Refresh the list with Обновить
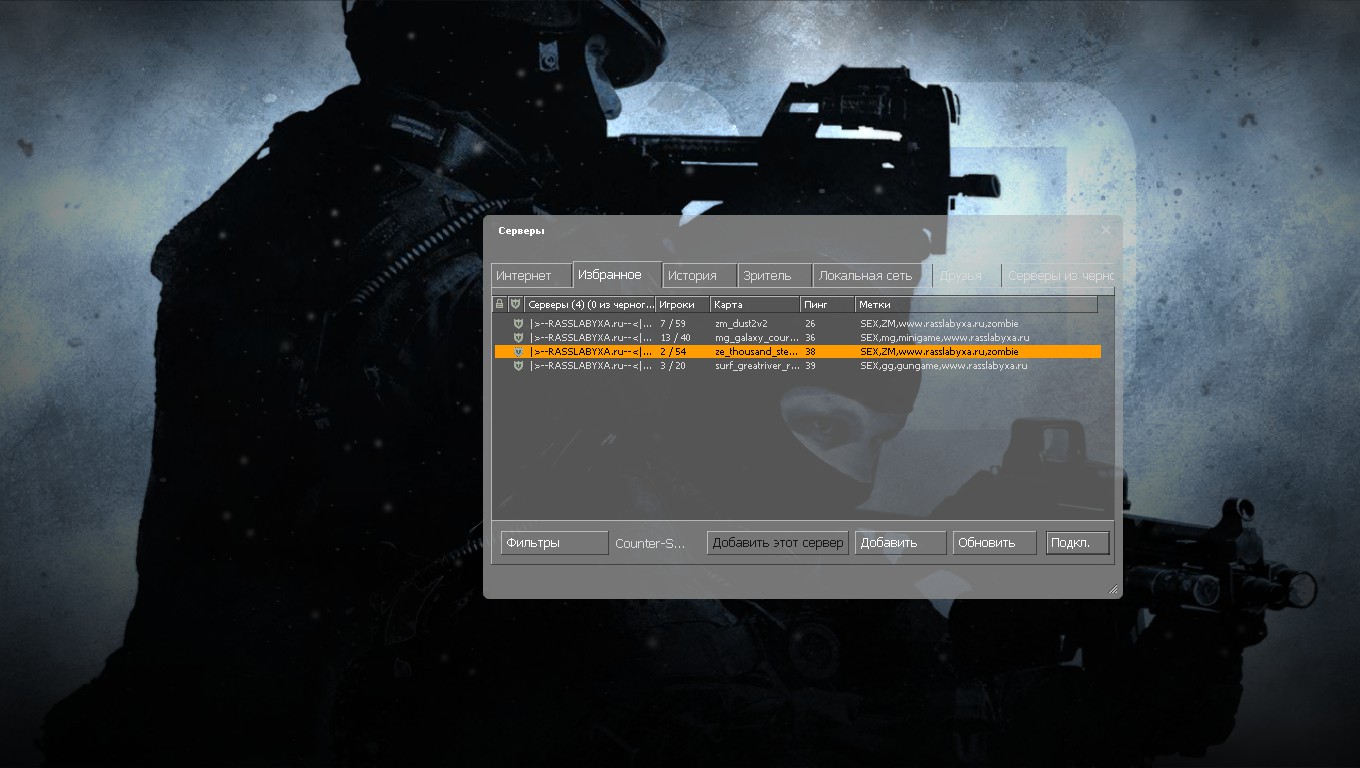This screenshot has width=1360, height=768. pyautogui.click(x=995, y=543)
